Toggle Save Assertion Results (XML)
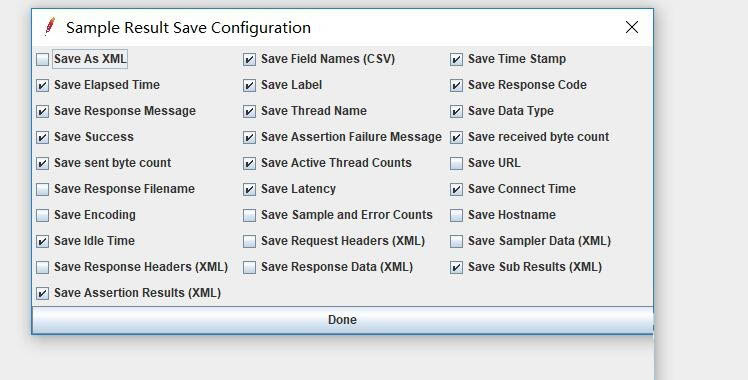 pos(42,293)
